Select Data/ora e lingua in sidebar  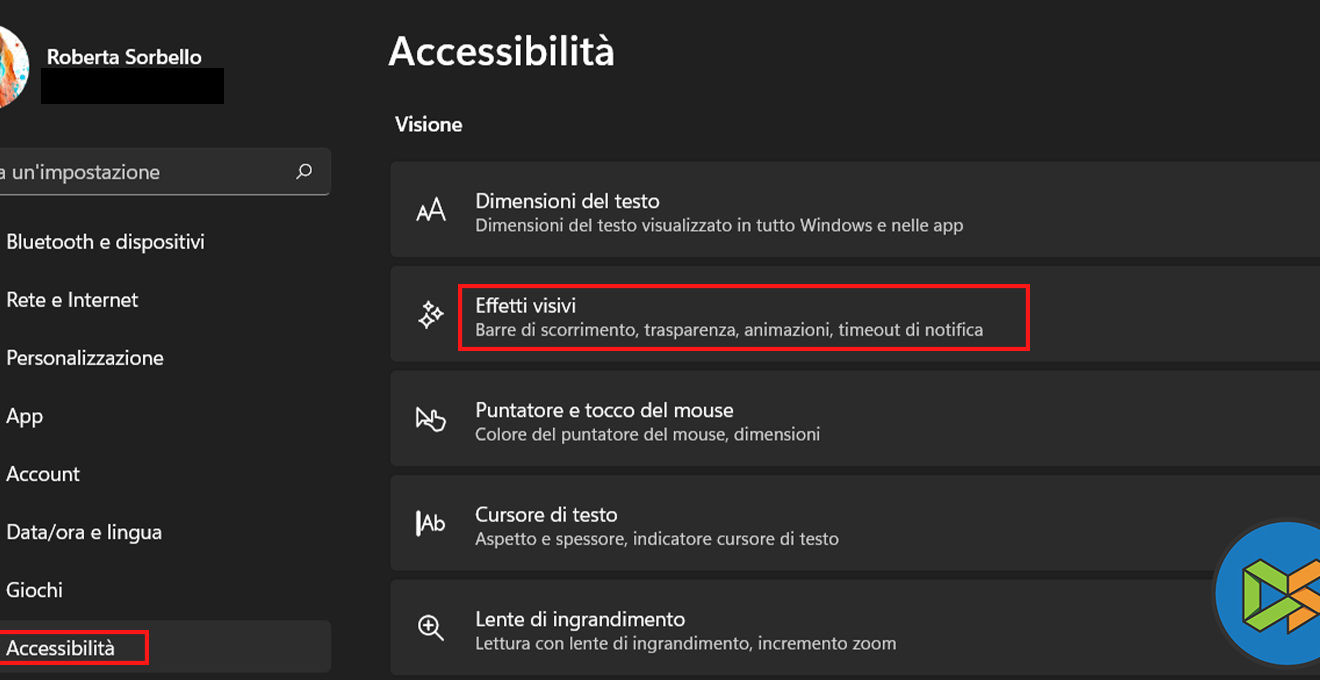[84, 532]
